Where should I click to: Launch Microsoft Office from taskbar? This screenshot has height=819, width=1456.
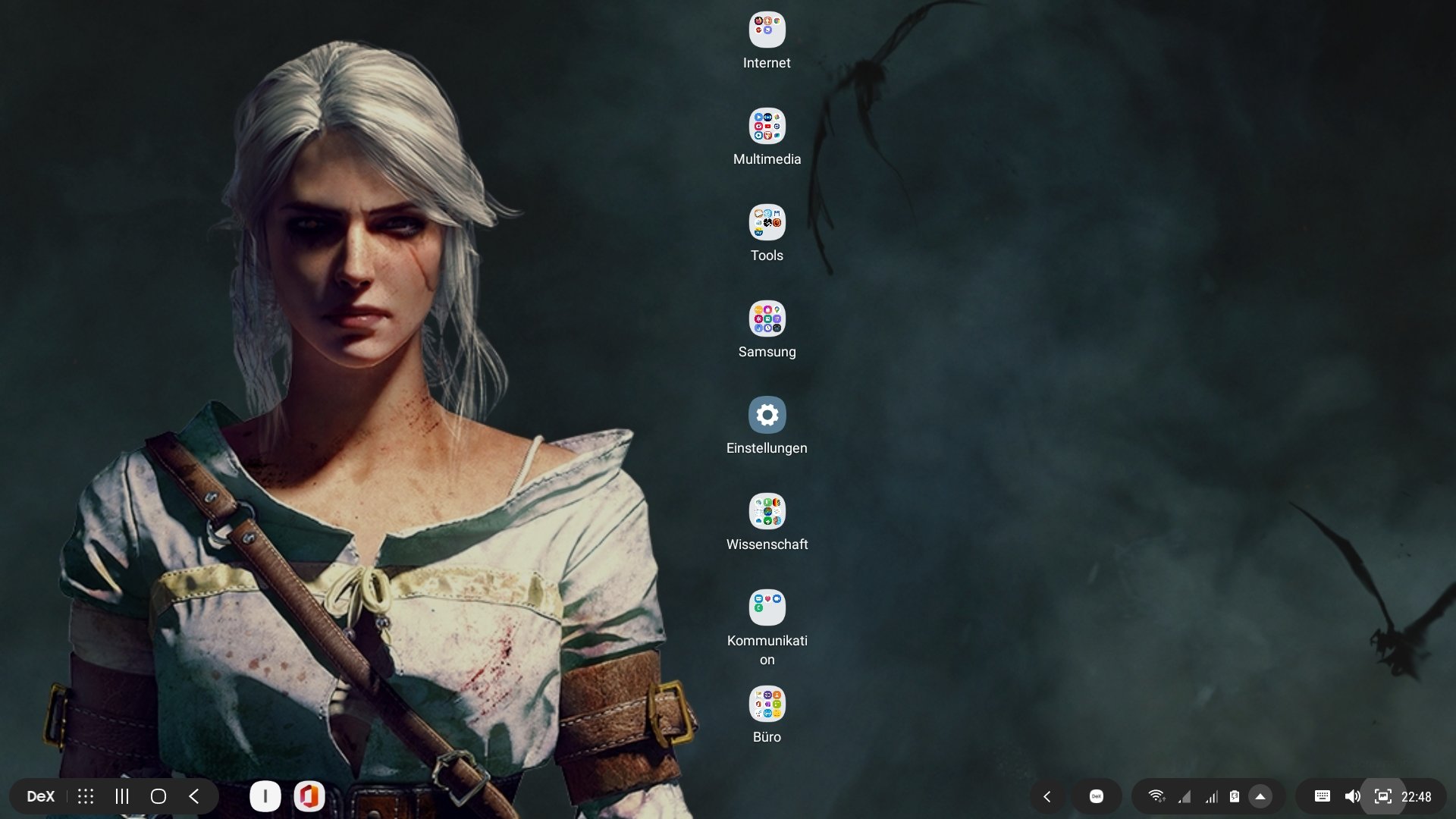pos(309,796)
